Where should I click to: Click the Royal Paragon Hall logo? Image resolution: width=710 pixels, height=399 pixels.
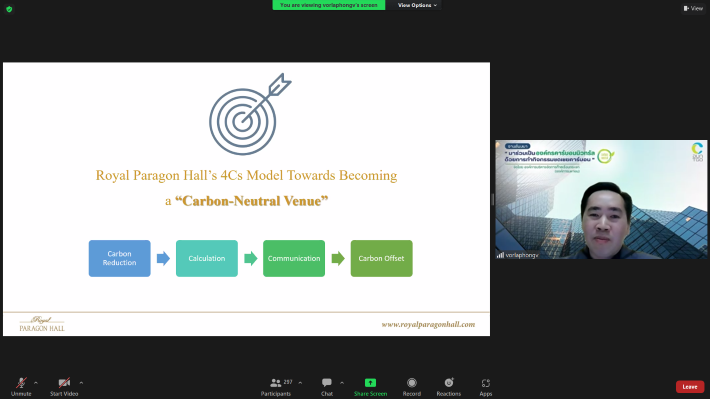tap(42, 324)
